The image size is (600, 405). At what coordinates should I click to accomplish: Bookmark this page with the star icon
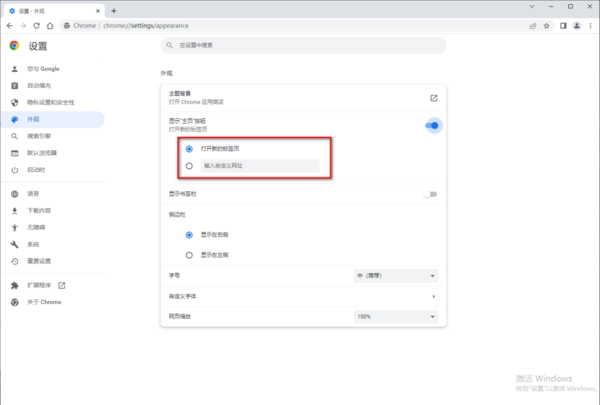coord(546,26)
